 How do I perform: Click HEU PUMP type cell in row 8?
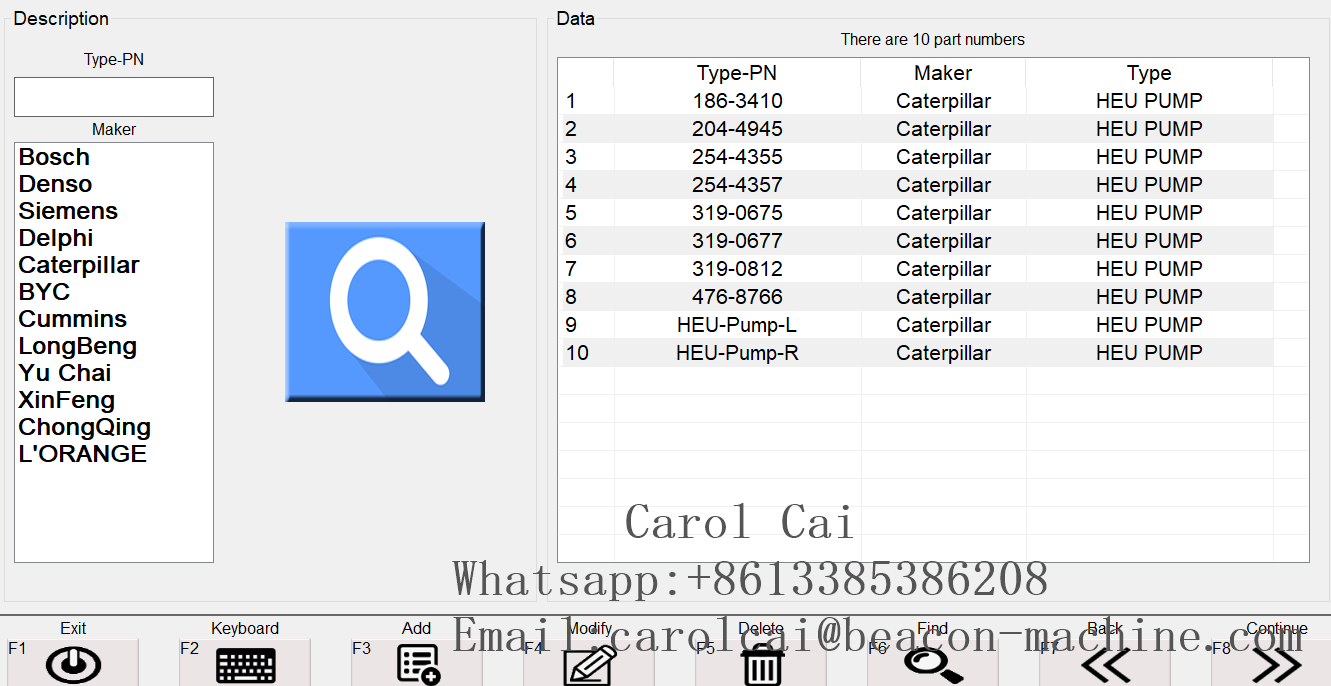[1149, 297]
